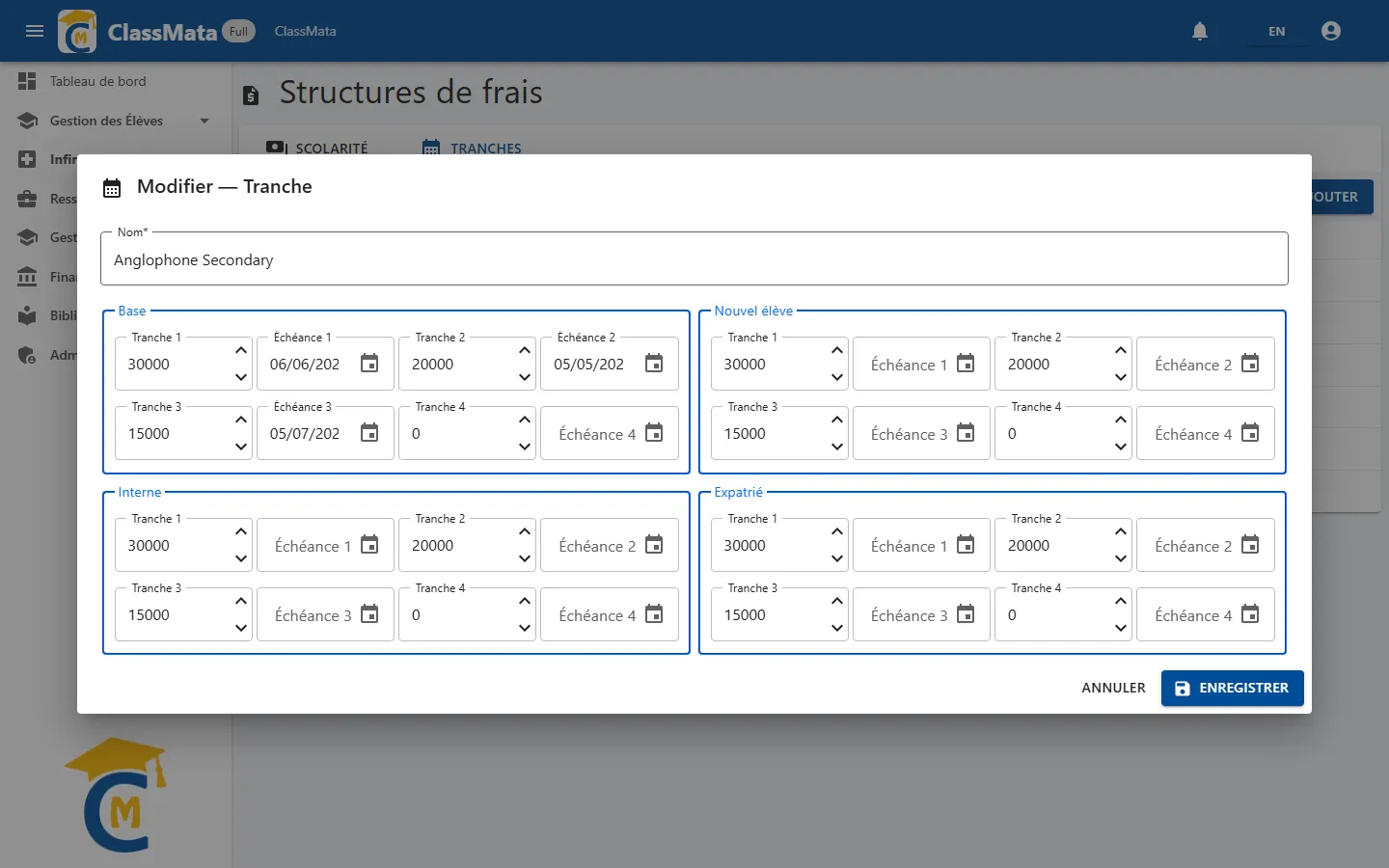Viewport: 1389px width, 868px height.
Task: Open the notifications bell
Action: point(1200,31)
